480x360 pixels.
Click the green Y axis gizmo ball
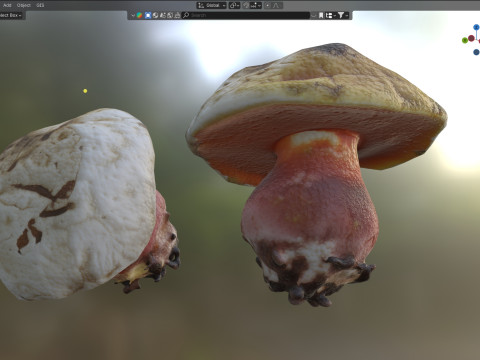(x=465, y=40)
